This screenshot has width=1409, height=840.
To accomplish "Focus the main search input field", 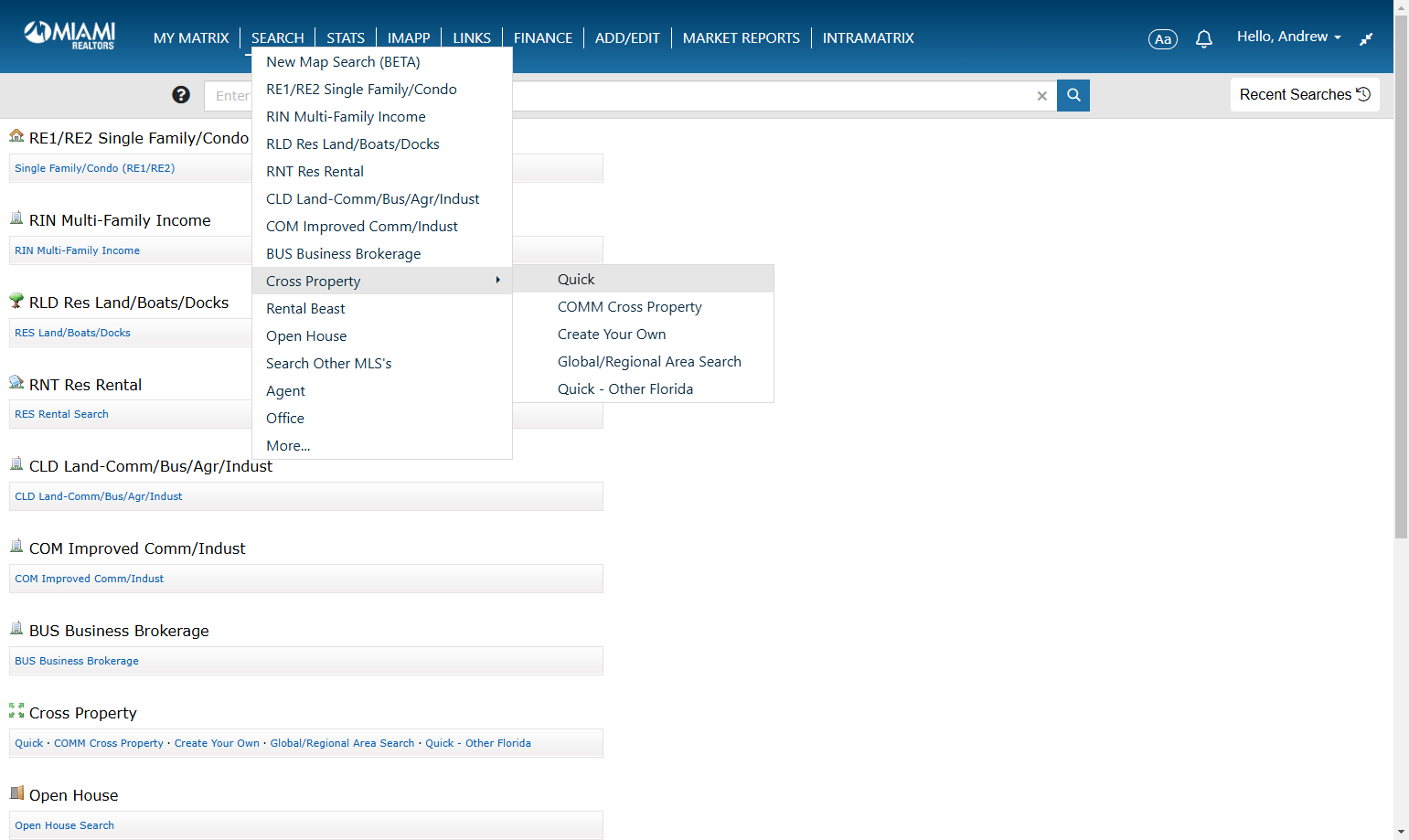I will tap(630, 95).
